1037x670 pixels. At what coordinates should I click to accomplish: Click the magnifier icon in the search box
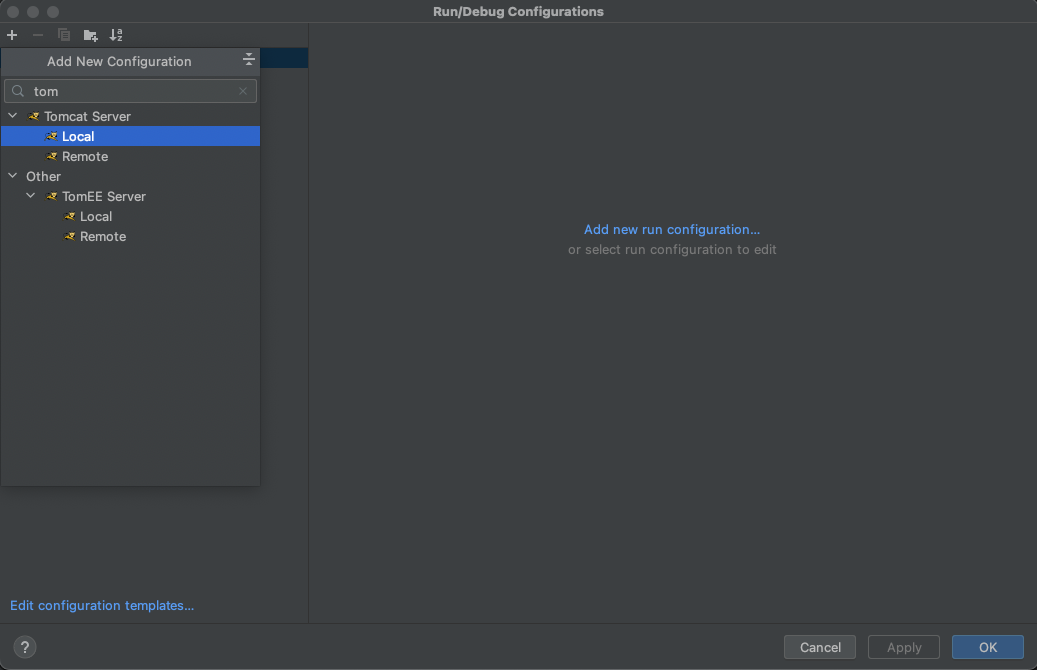(19, 91)
